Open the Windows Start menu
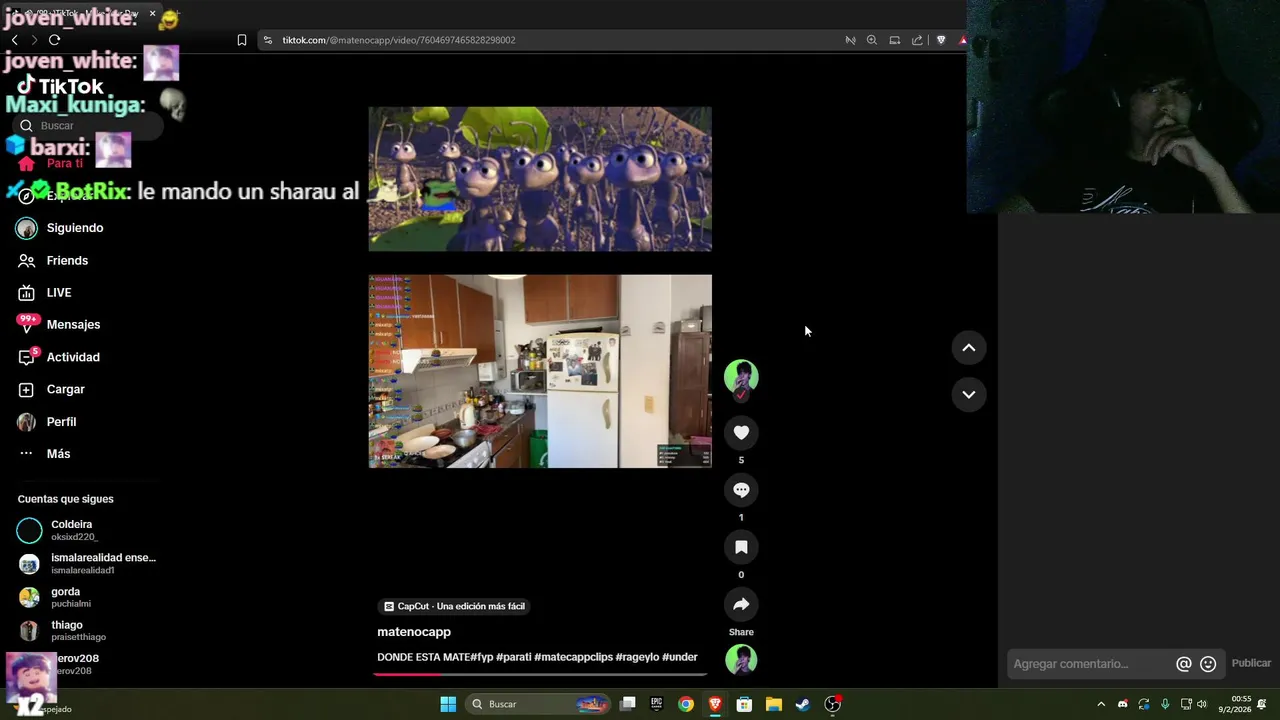1280x720 pixels. 448,704
